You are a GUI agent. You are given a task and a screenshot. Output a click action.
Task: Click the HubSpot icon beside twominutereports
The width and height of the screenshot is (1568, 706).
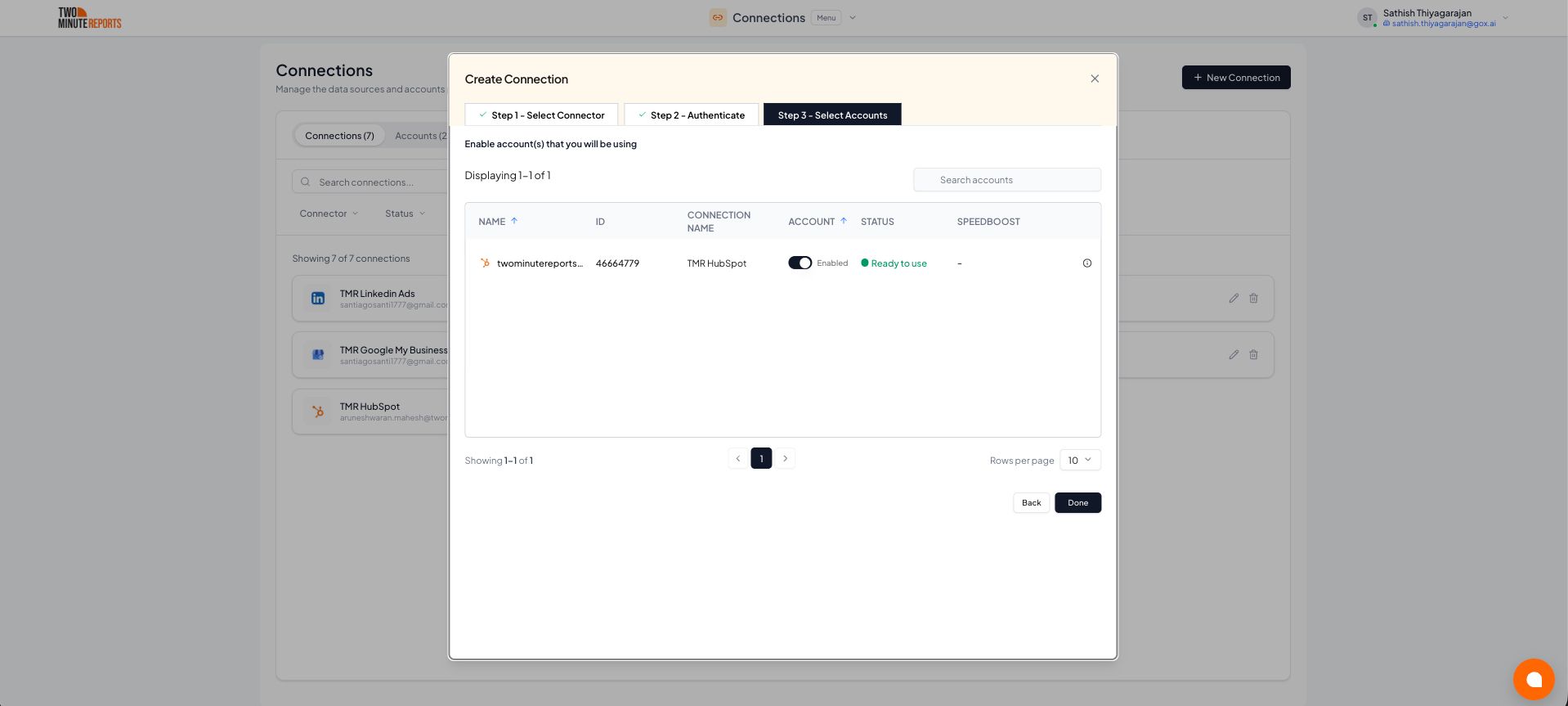click(x=485, y=263)
